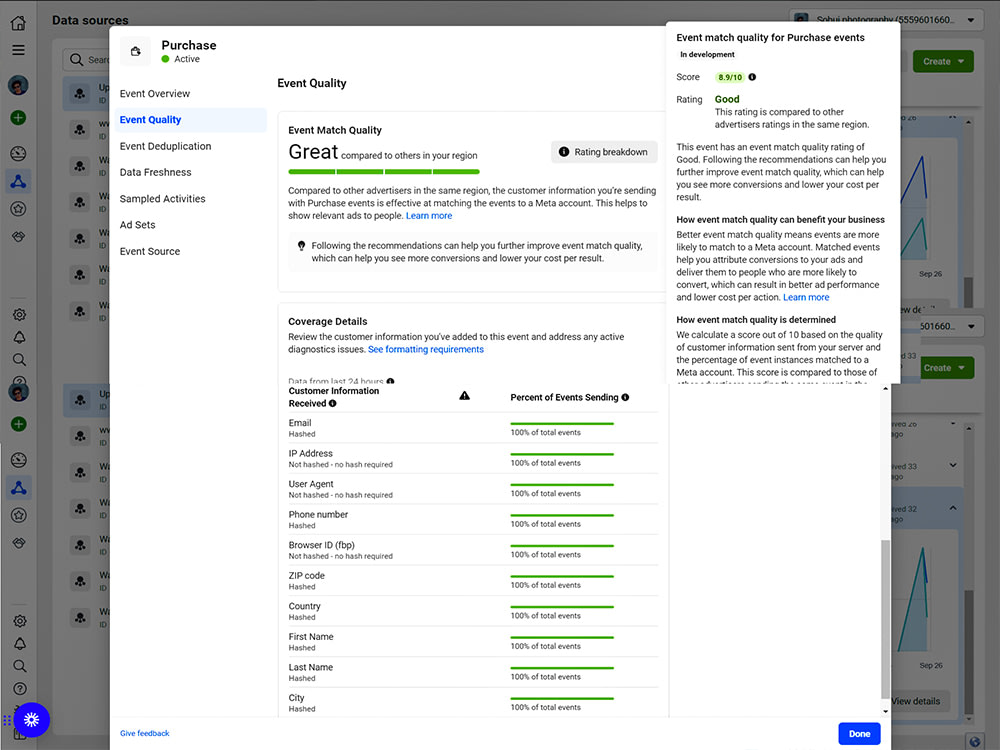Click the info icon next to Score 8.9/10

[x=752, y=77]
